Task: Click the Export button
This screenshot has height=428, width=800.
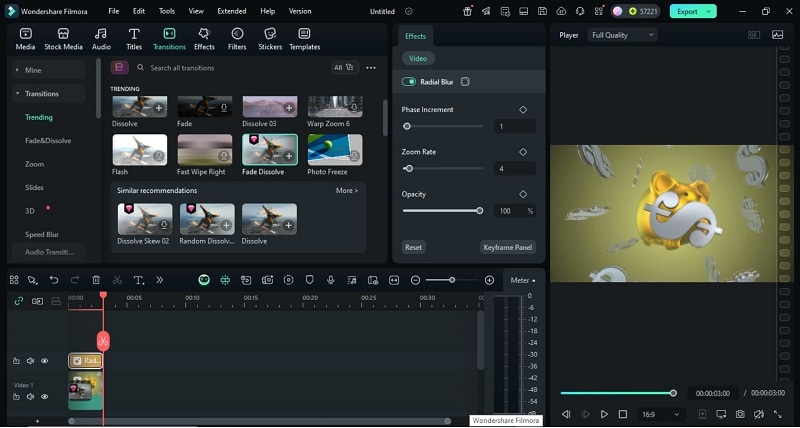Action: [x=687, y=11]
